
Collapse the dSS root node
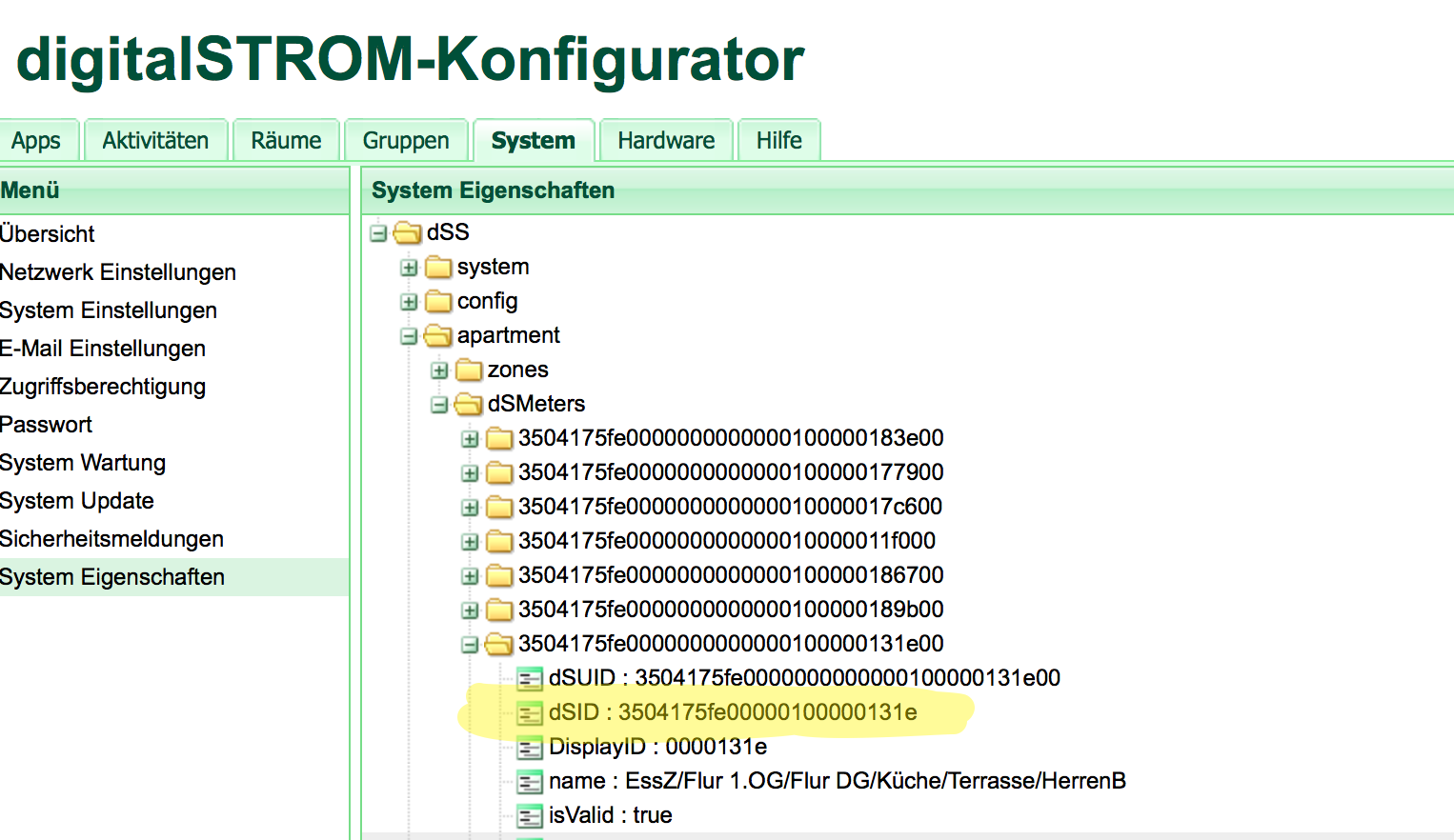point(378,233)
